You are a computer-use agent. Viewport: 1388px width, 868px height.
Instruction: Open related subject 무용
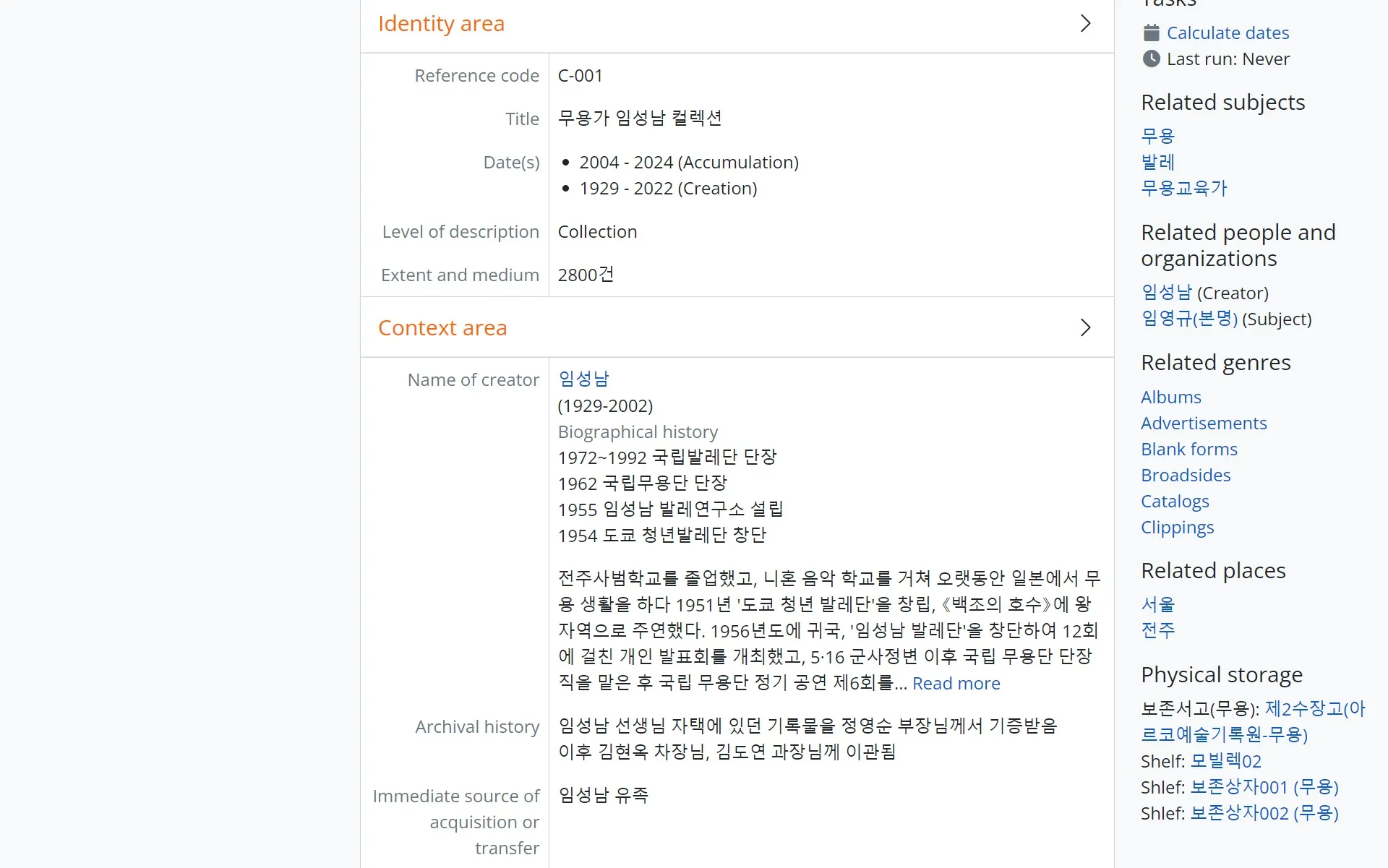click(1157, 136)
